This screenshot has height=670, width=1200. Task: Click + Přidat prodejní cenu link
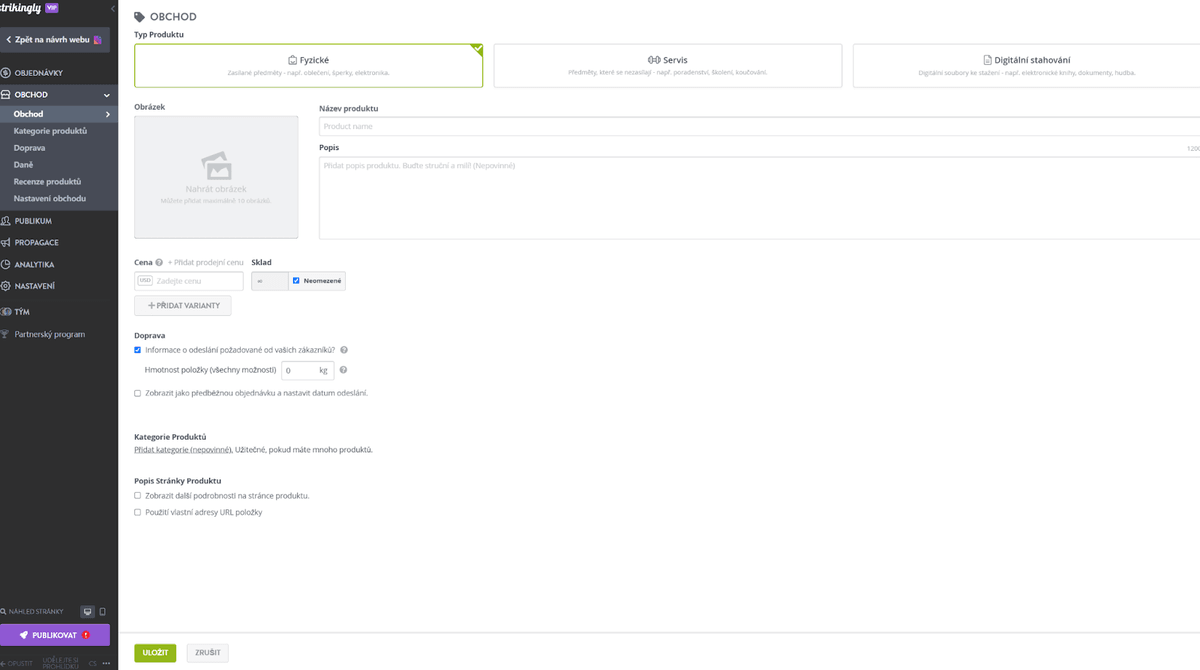(205, 263)
